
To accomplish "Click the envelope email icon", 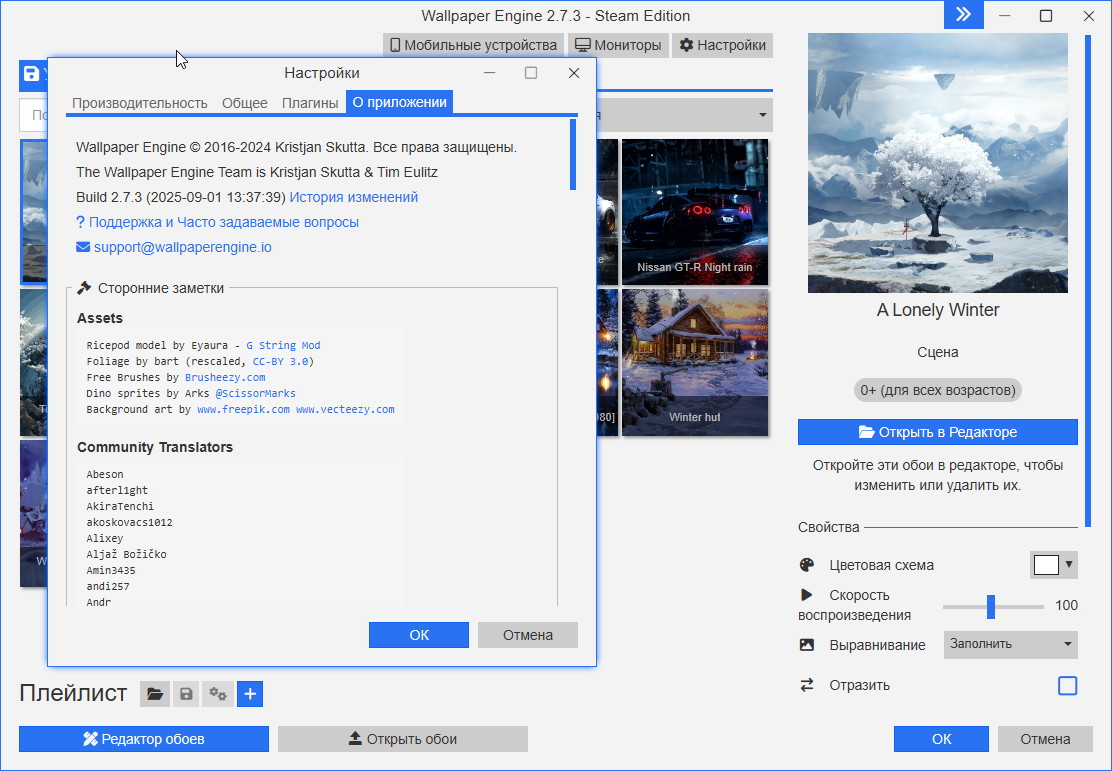I will (83, 247).
